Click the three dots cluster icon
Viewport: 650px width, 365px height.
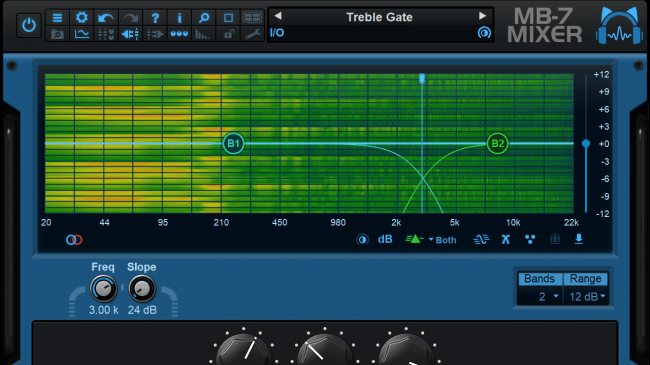530,239
